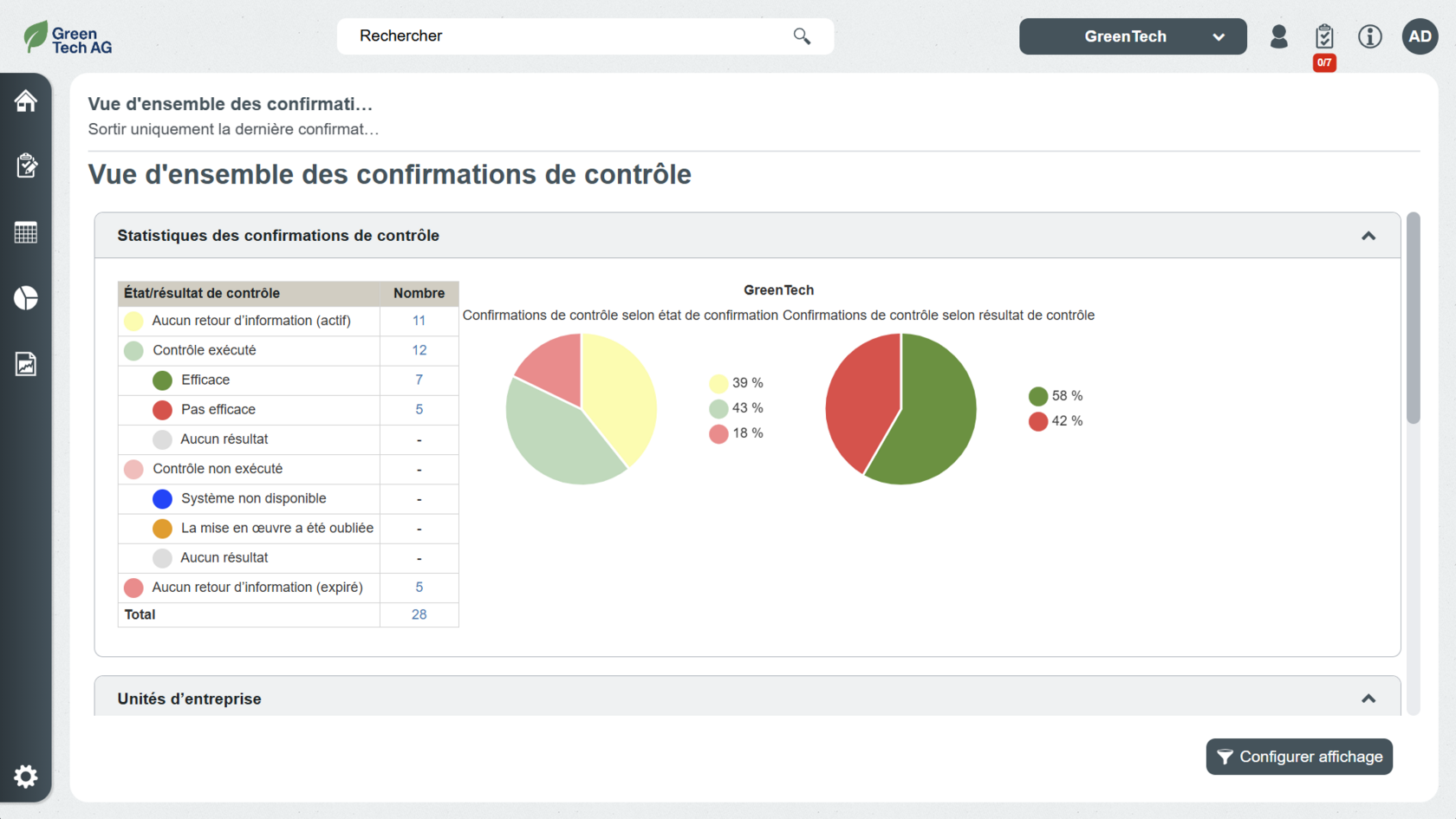Open the home page from sidebar
Screen dimensions: 1456x819
[26, 101]
